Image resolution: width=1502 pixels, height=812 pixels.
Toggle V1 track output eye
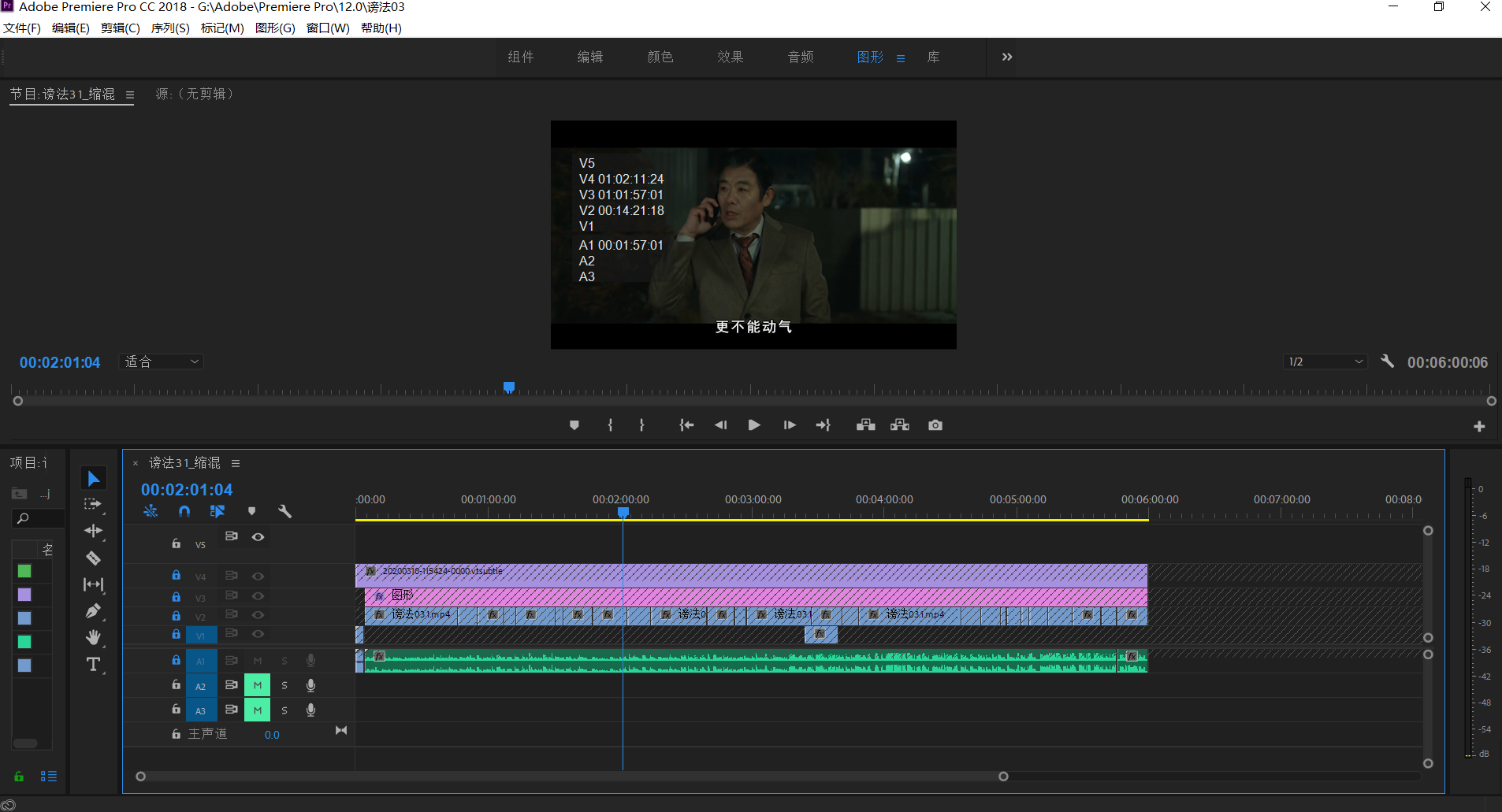pos(258,634)
